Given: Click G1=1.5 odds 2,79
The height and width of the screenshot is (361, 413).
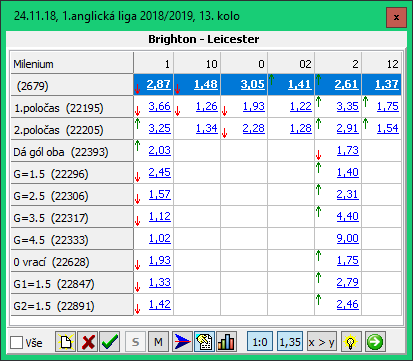Looking at the screenshot, I should pyautogui.click(x=348, y=282).
